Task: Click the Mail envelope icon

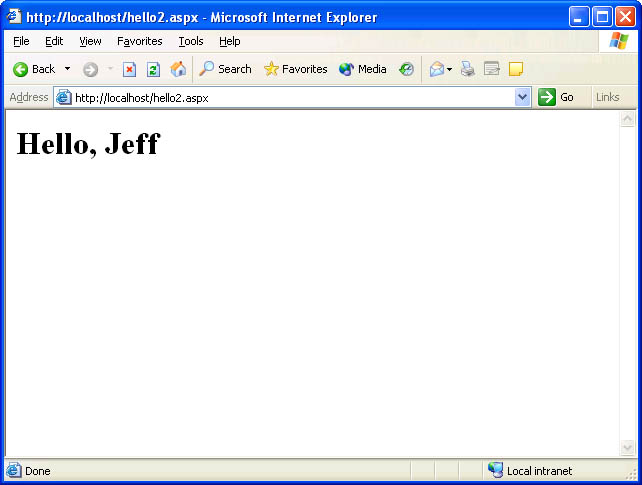Action: (436, 69)
